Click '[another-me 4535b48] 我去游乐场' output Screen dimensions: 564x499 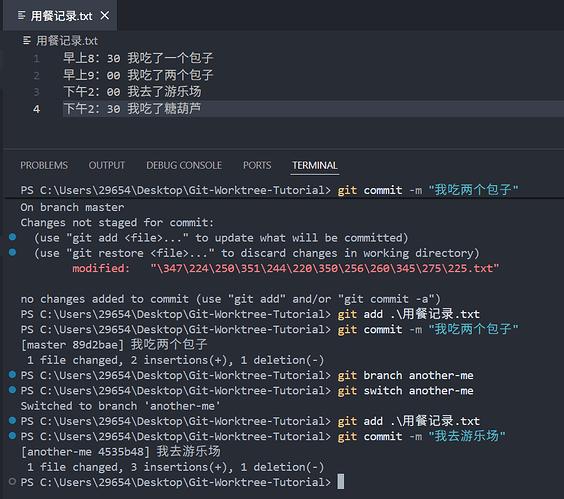(x=120, y=452)
